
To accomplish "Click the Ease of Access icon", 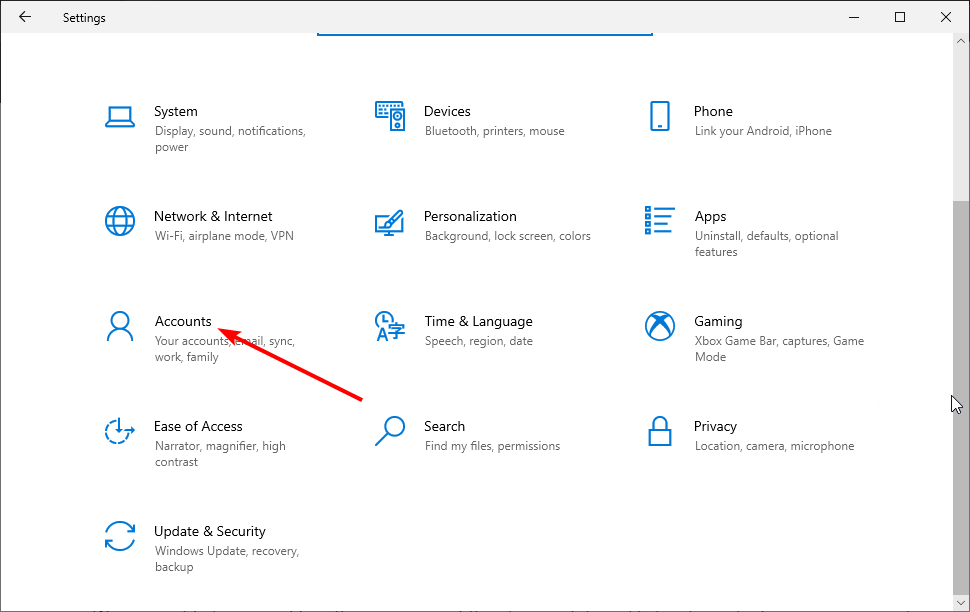I will click(x=119, y=431).
